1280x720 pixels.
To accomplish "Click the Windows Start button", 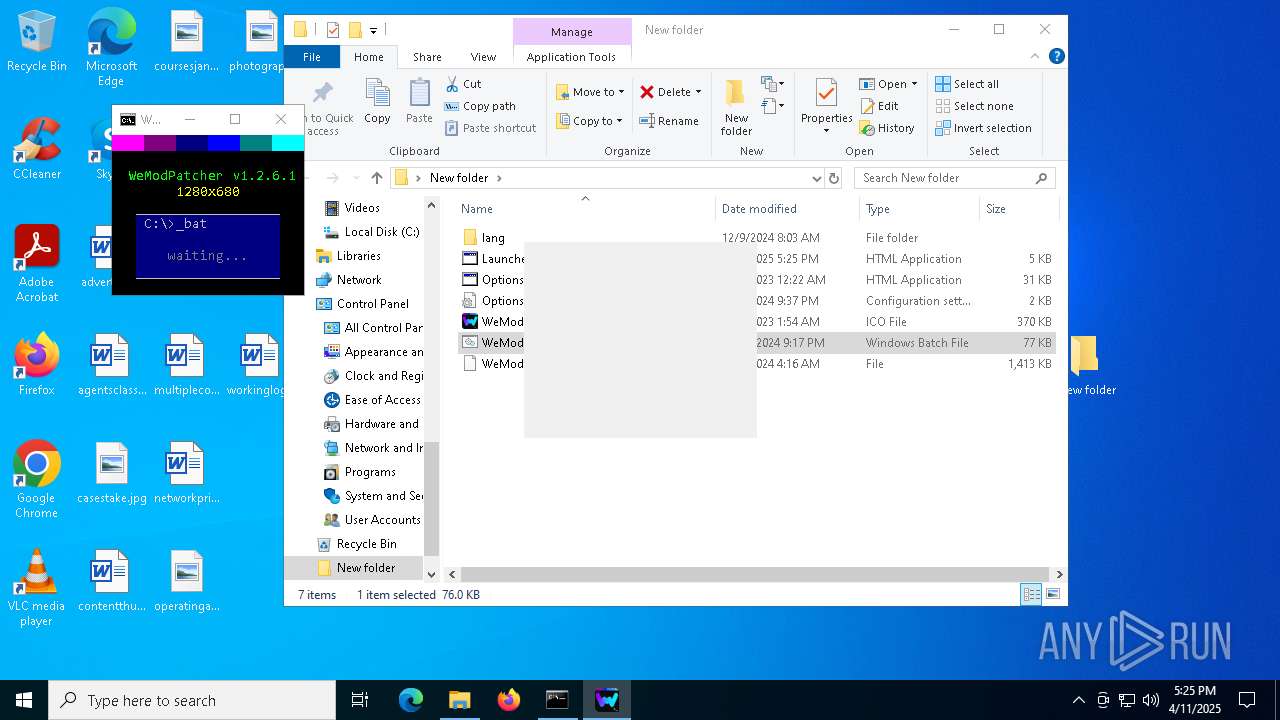I will 24,700.
